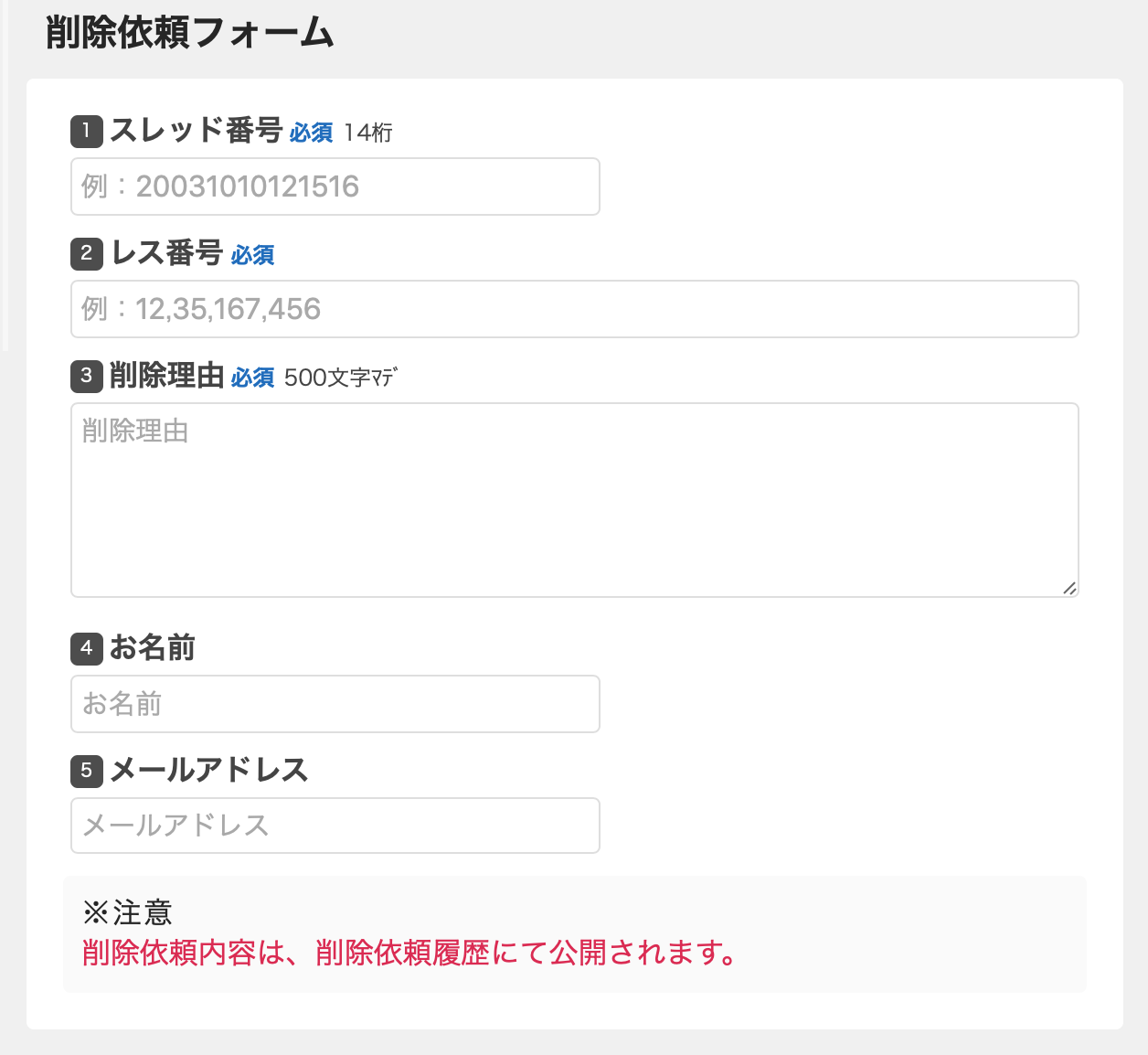This screenshot has width=1148, height=1055.
Task: Click the 削除理由 label
Action: (167, 375)
